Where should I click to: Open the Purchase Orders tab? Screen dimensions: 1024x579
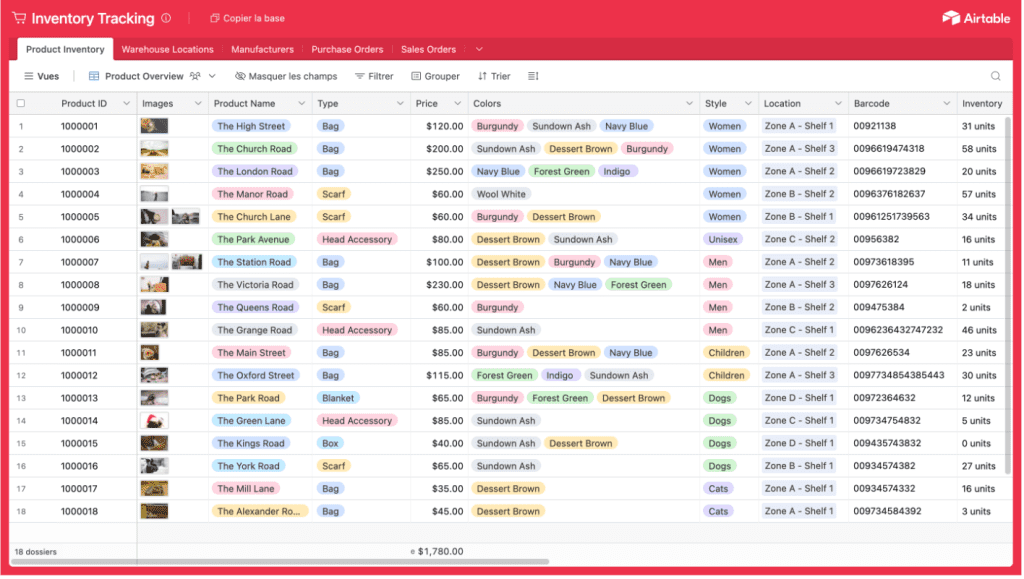pyautogui.click(x=347, y=49)
